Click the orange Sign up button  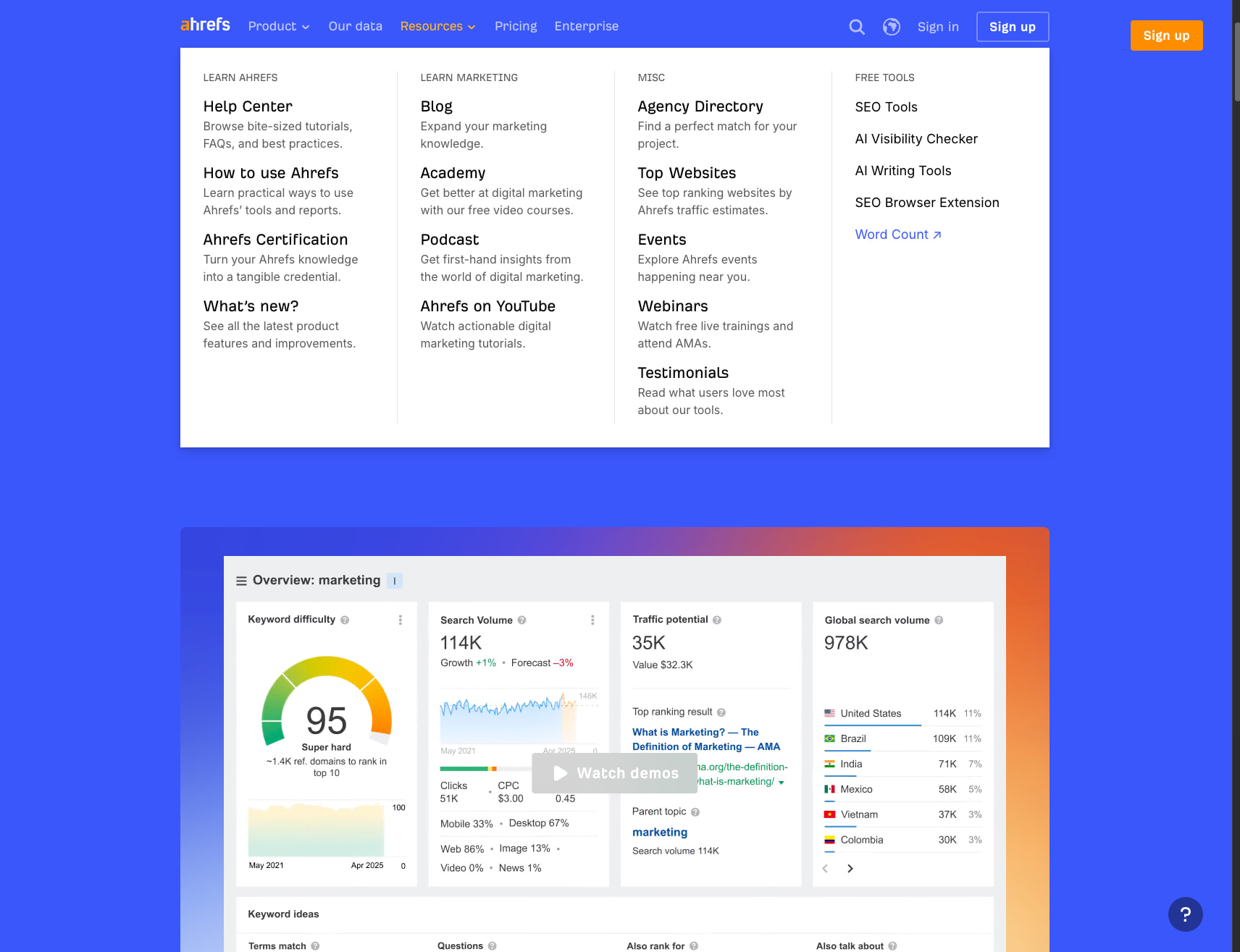click(x=1166, y=35)
